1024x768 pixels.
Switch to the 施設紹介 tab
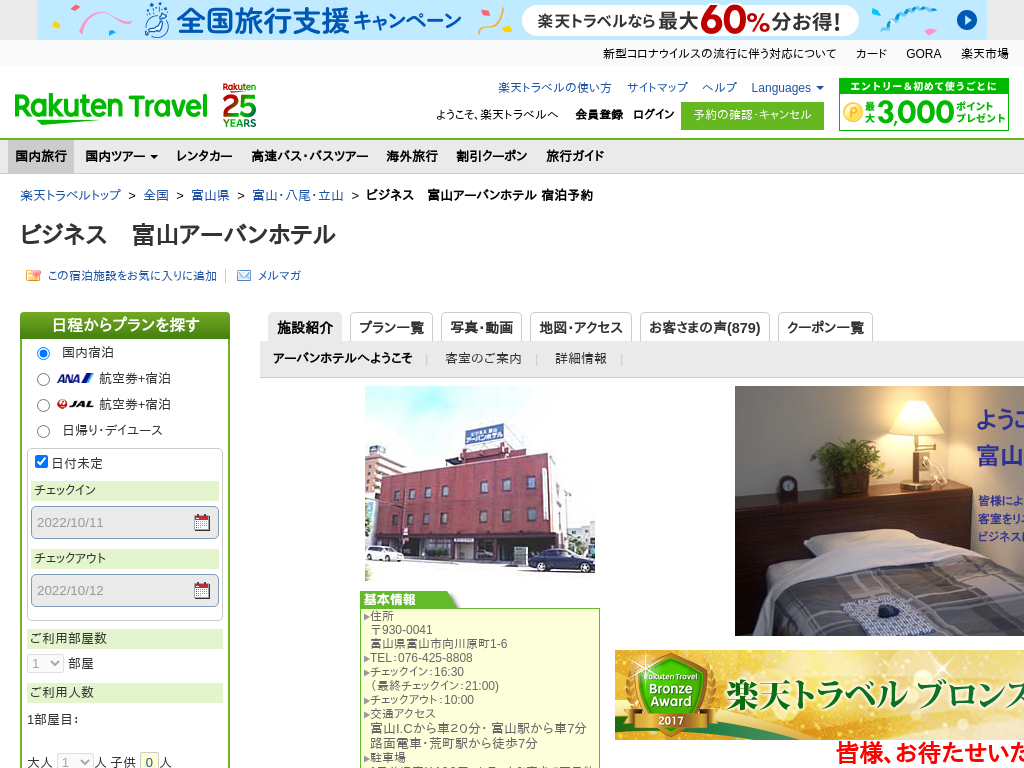point(305,327)
